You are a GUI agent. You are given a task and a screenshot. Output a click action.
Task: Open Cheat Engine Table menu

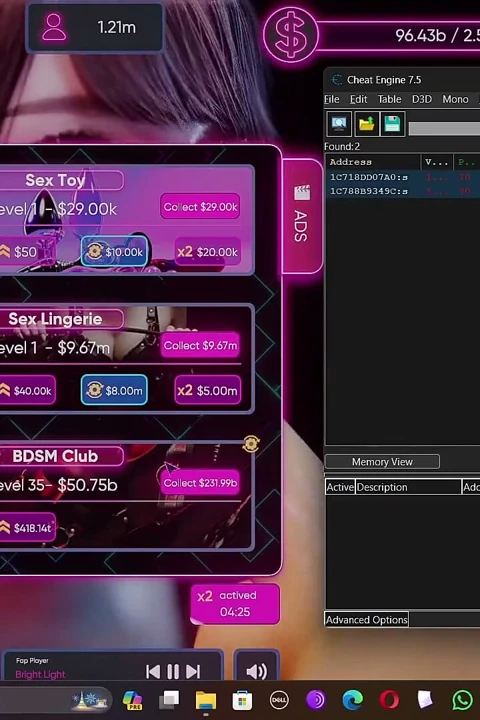coord(390,99)
